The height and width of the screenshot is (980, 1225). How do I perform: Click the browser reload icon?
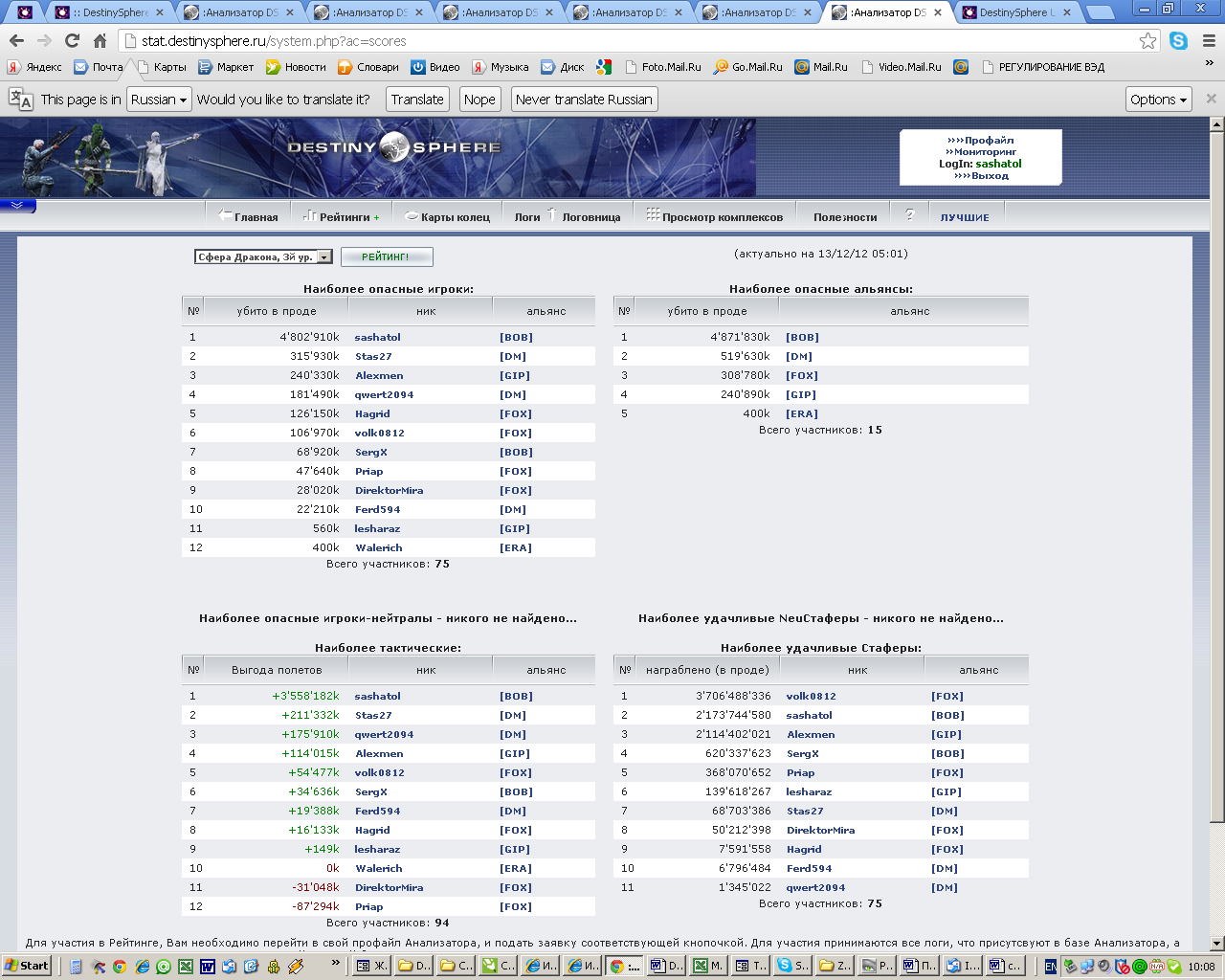click(72, 41)
